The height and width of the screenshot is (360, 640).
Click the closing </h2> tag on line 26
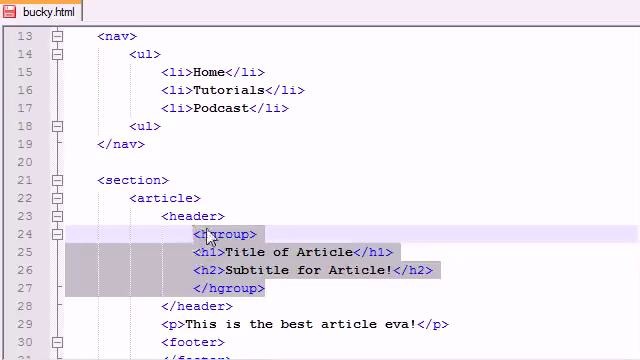pyautogui.click(x=413, y=270)
